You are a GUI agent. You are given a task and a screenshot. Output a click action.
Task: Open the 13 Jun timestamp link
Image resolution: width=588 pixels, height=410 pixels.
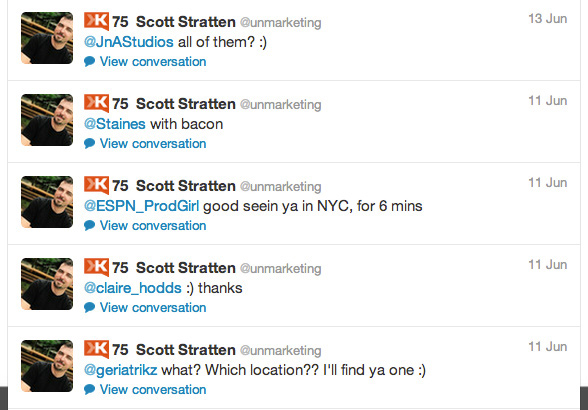click(548, 19)
